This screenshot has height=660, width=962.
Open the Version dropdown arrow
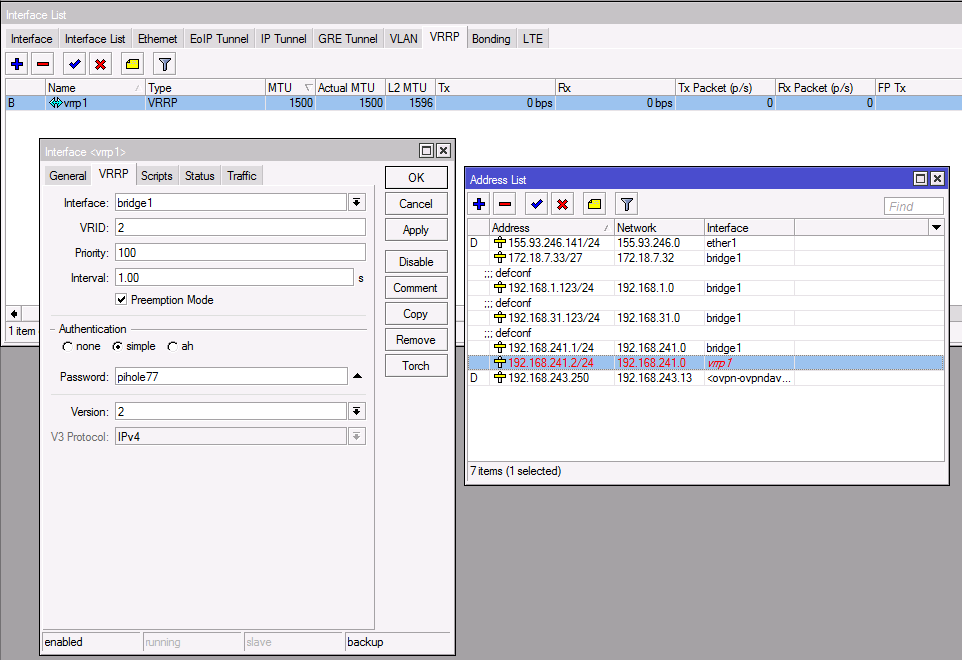tap(356, 411)
